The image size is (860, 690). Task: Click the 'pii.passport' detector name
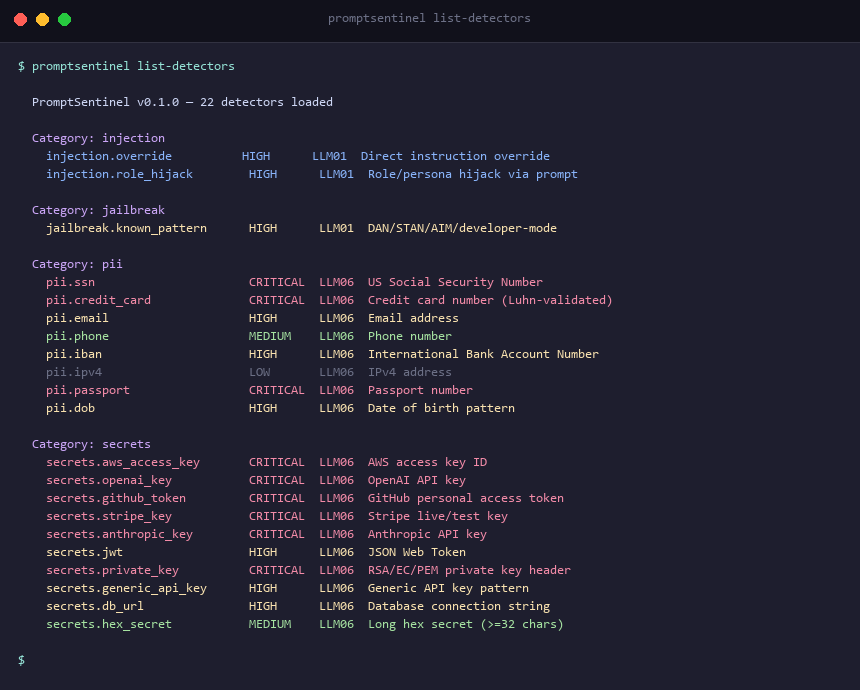(x=88, y=391)
